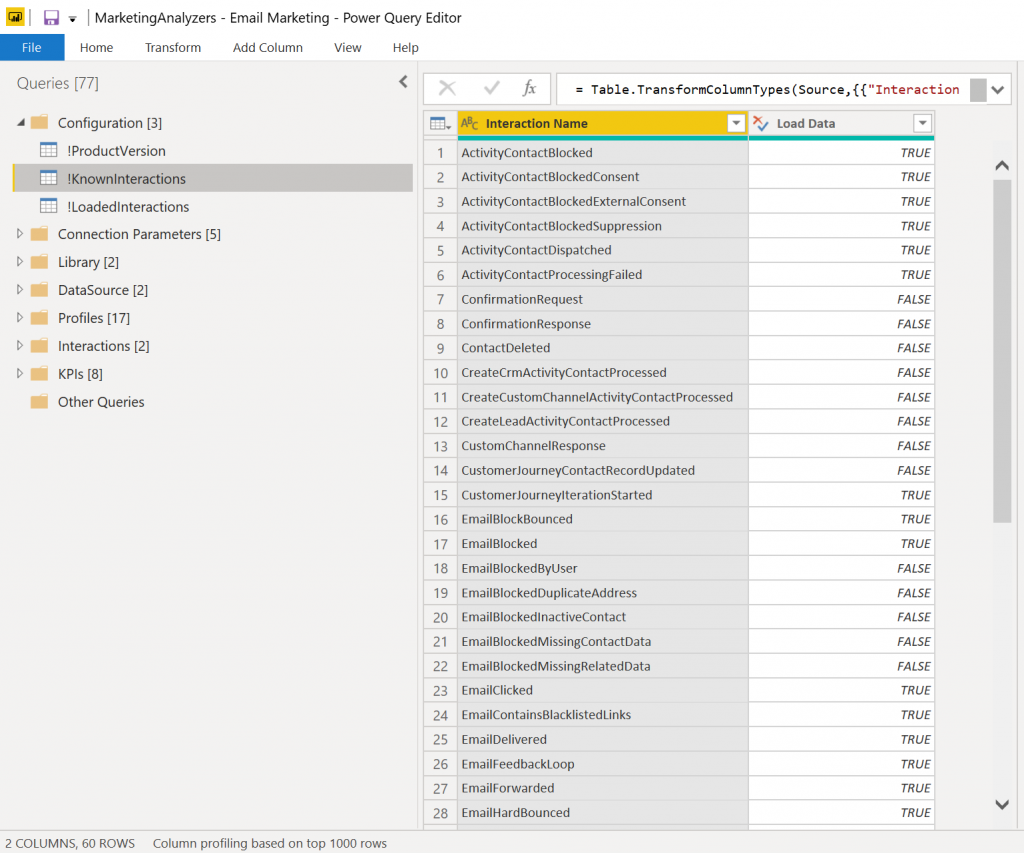1024x853 pixels.
Task: Select the Interaction Name column header
Action: tap(603, 123)
